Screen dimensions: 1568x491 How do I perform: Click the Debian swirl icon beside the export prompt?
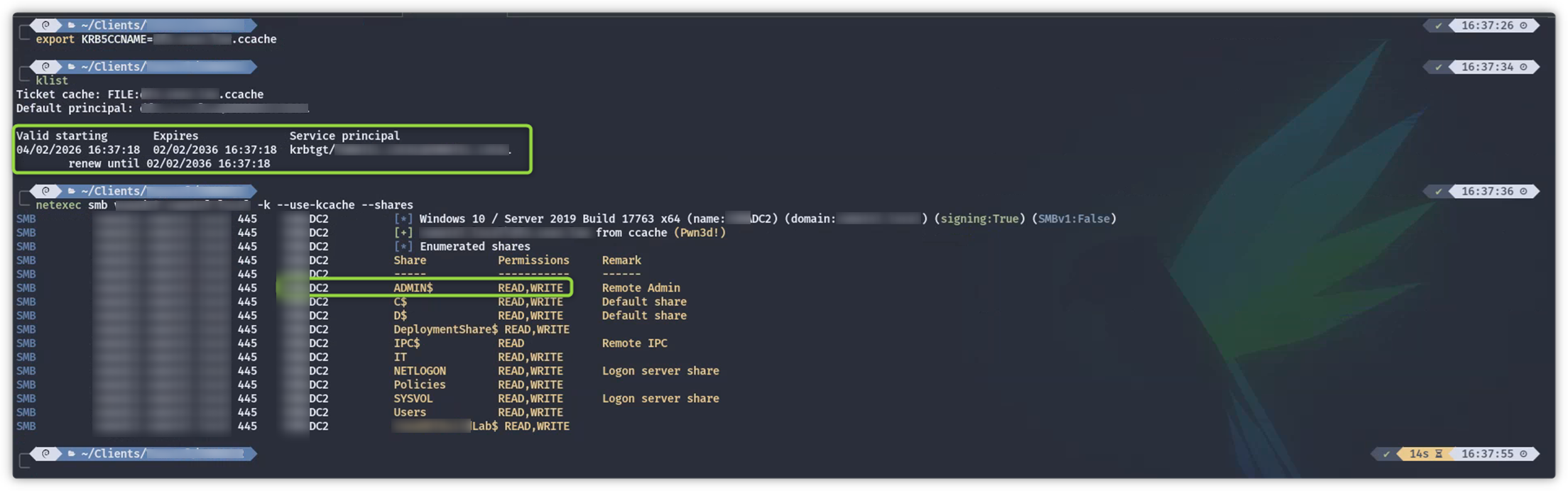pos(45,26)
